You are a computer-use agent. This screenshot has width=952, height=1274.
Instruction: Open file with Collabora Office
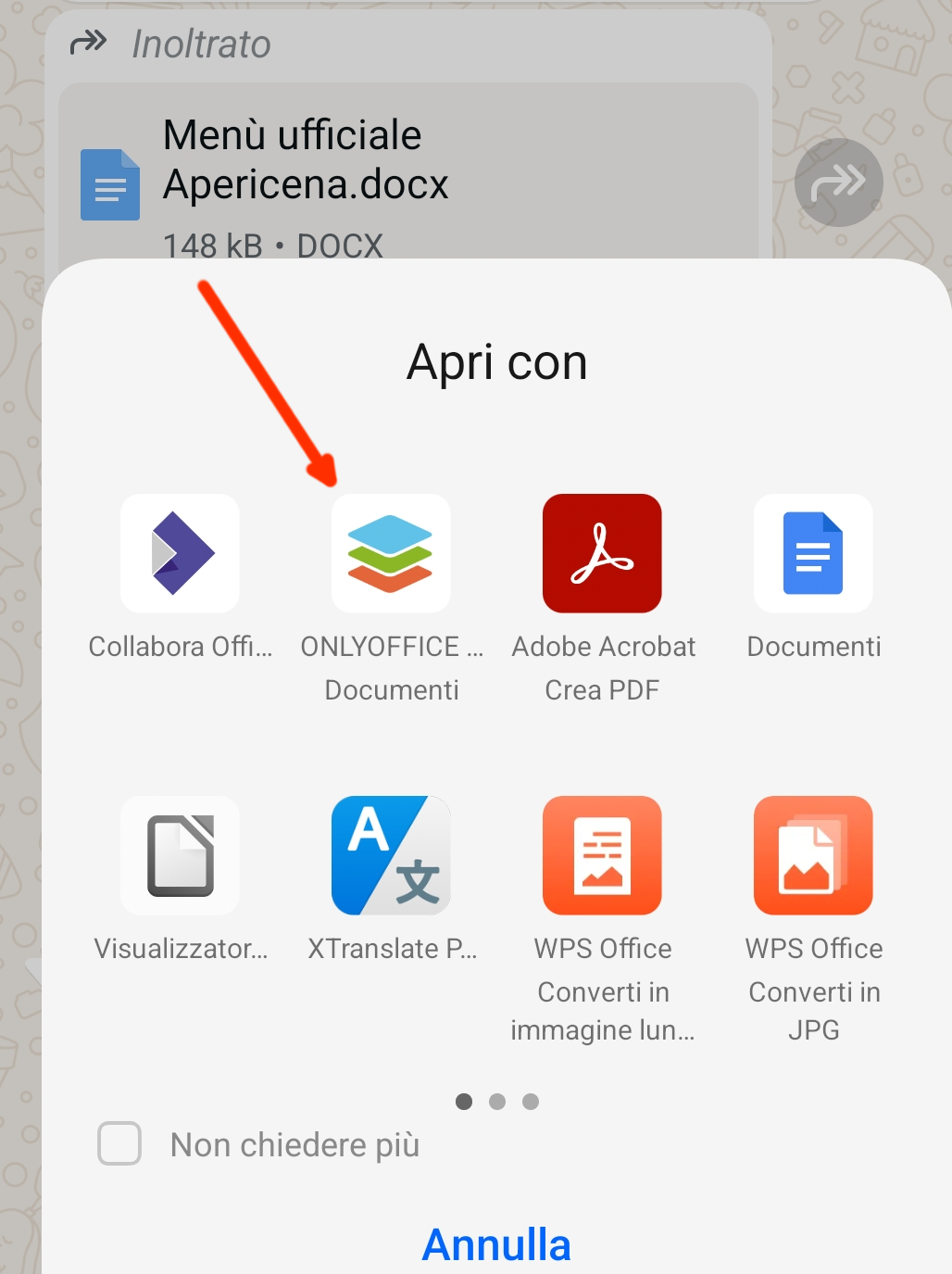point(181,553)
